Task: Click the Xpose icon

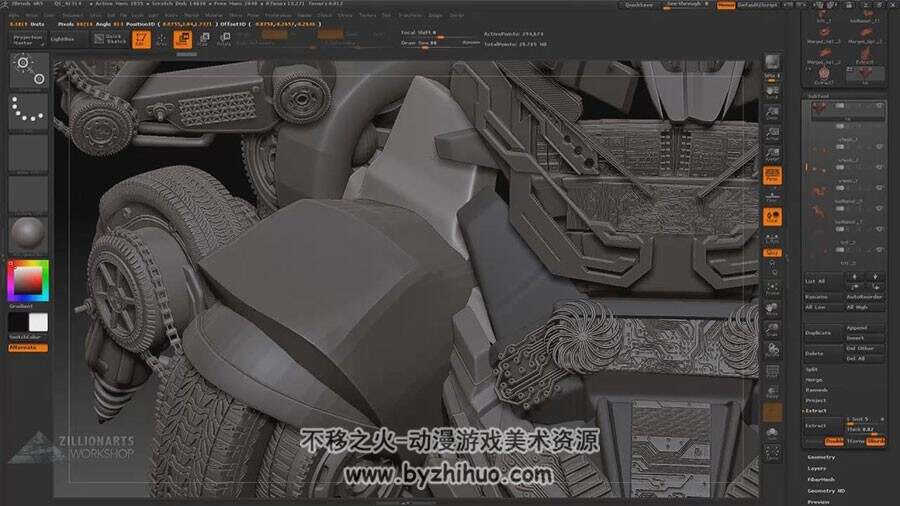Action: 772,455
